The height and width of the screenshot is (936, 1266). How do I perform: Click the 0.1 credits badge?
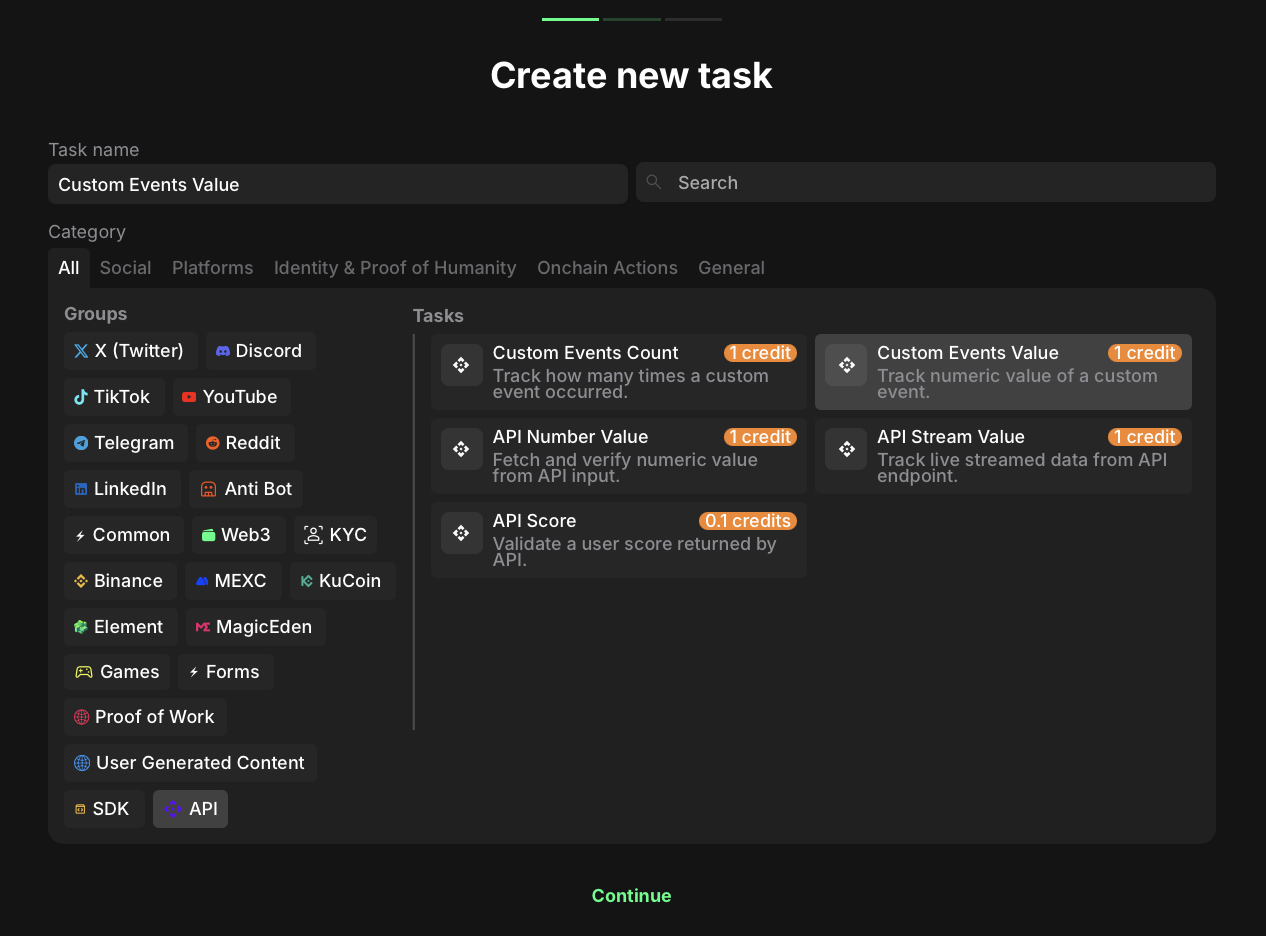(x=748, y=521)
